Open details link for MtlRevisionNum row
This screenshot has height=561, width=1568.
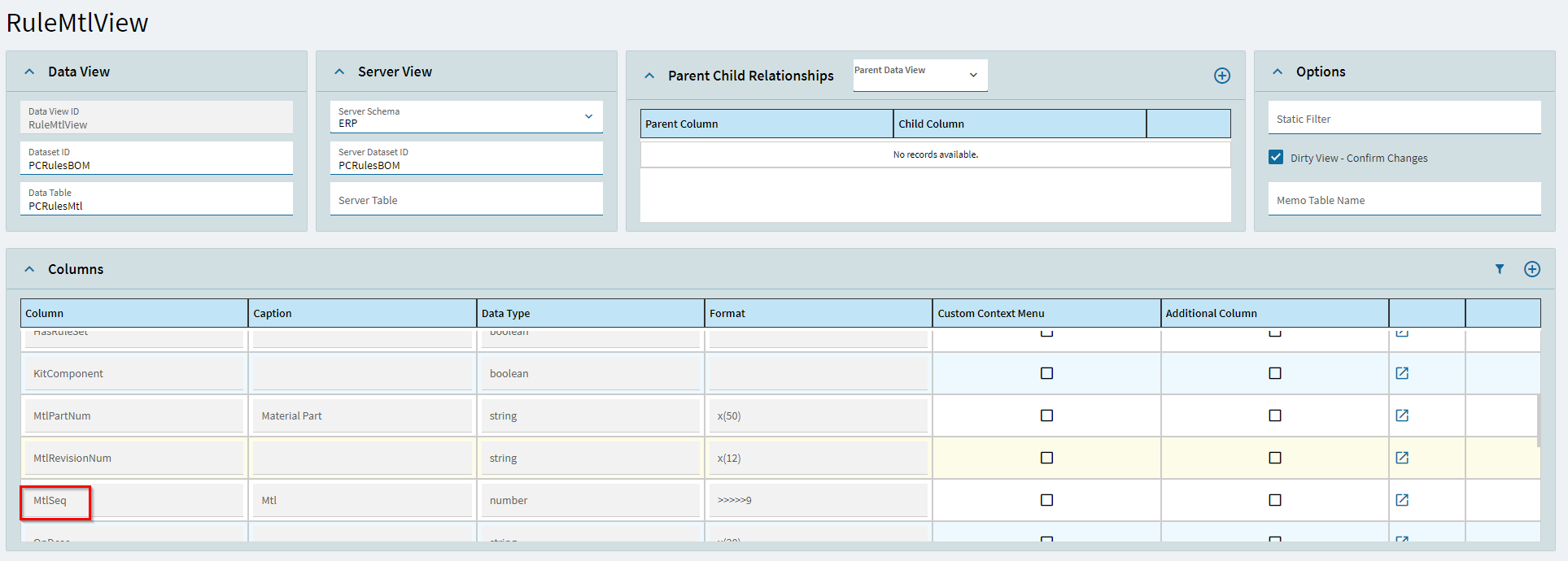(x=1402, y=458)
